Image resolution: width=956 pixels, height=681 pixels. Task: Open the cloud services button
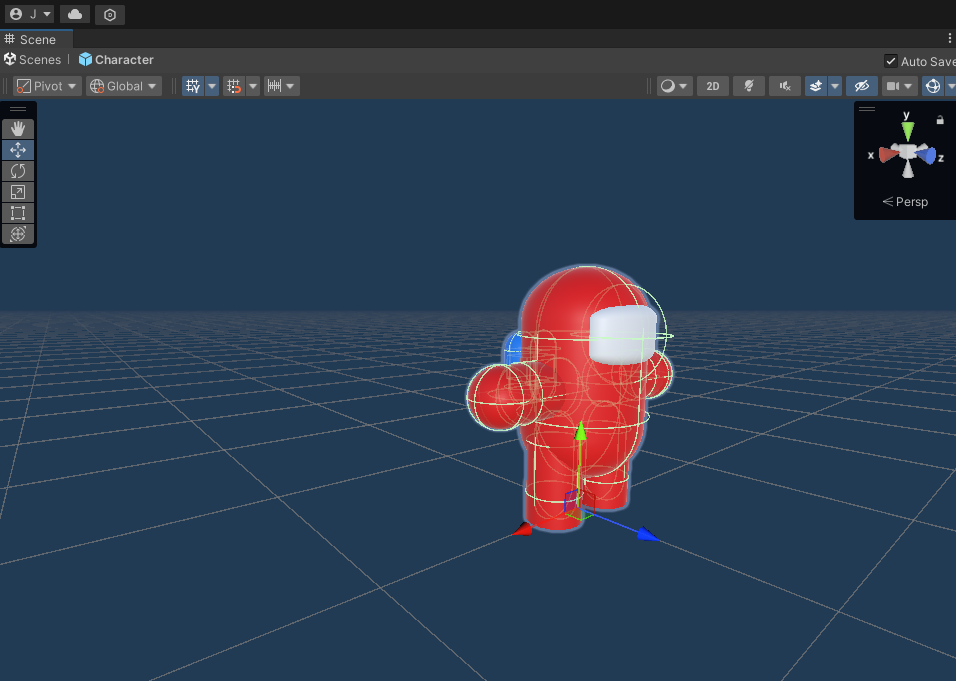coord(75,14)
